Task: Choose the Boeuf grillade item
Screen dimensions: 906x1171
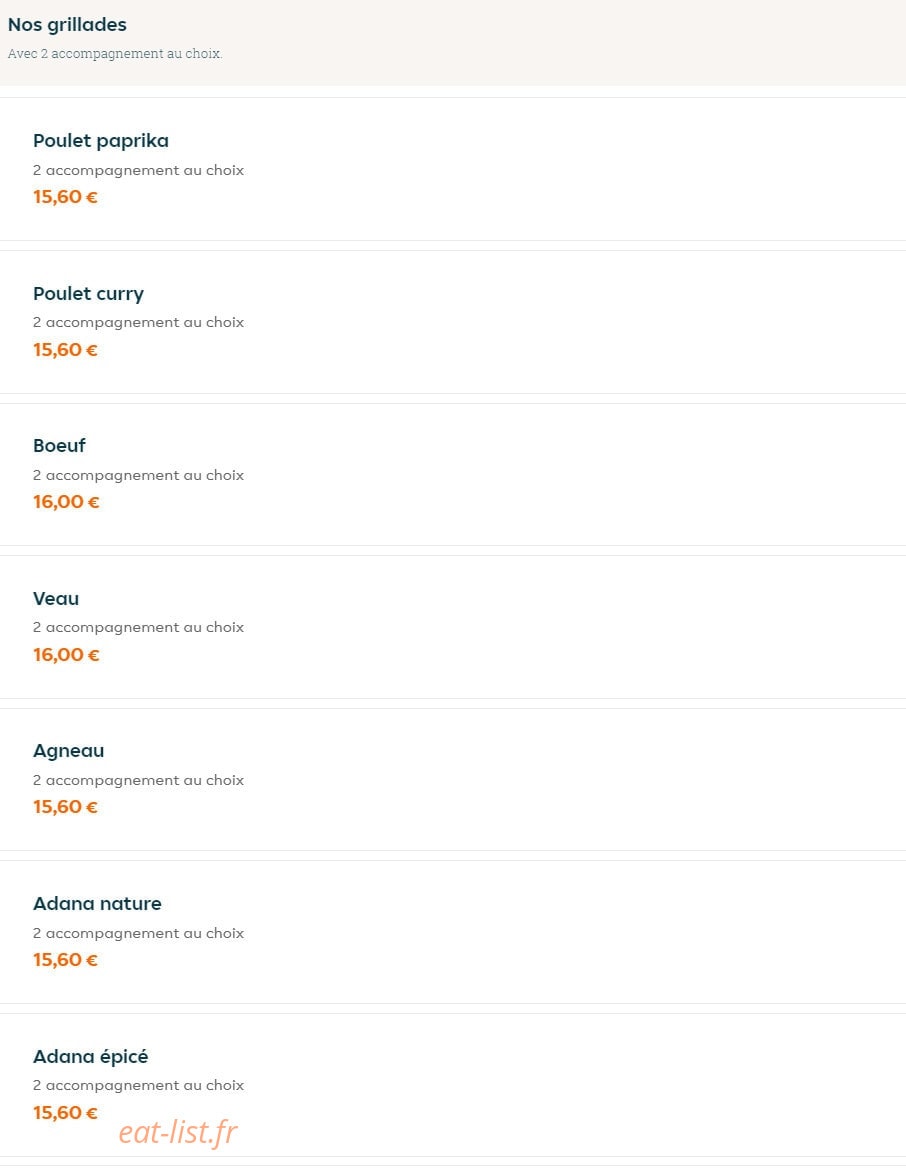Action: click(59, 446)
